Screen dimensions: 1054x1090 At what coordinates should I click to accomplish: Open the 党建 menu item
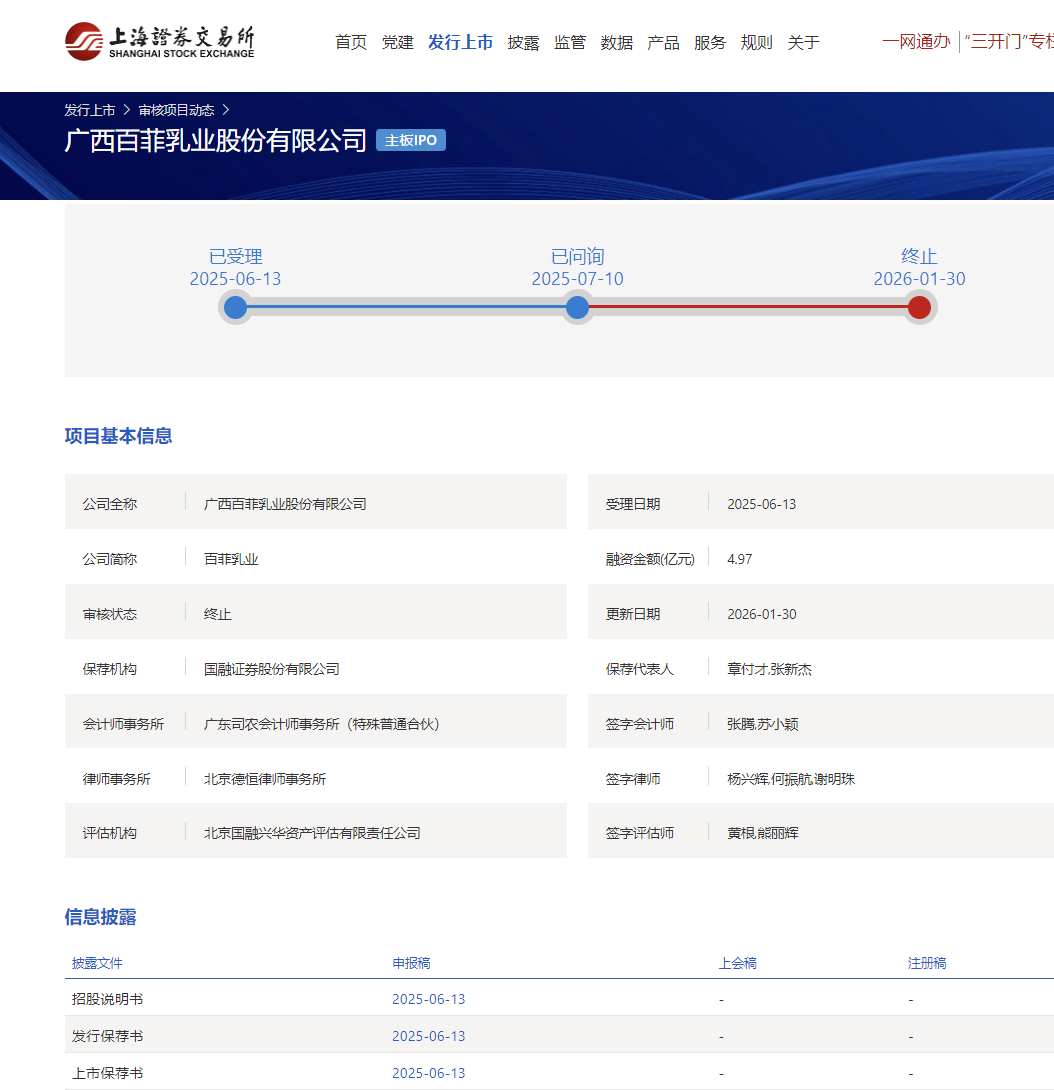click(397, 42)
